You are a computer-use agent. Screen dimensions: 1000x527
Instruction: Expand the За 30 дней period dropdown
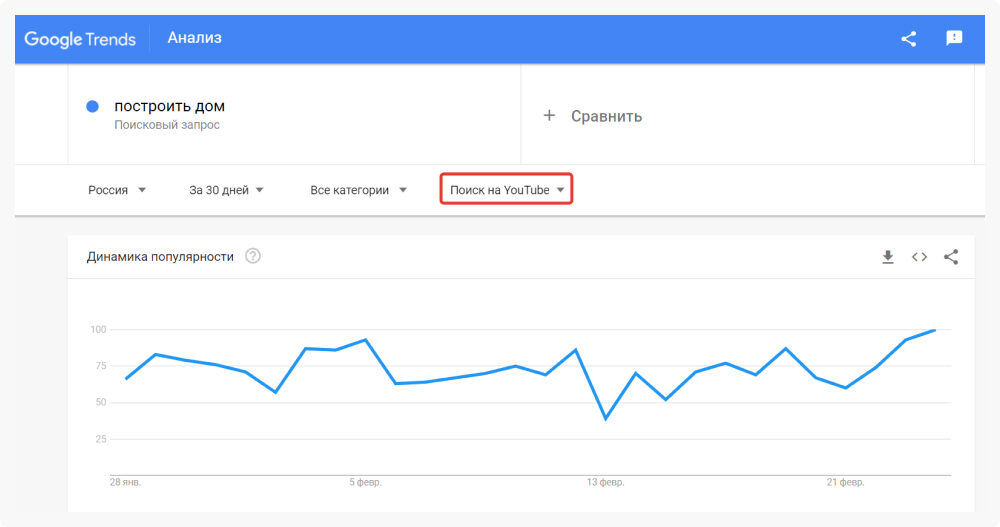(226, 190)
